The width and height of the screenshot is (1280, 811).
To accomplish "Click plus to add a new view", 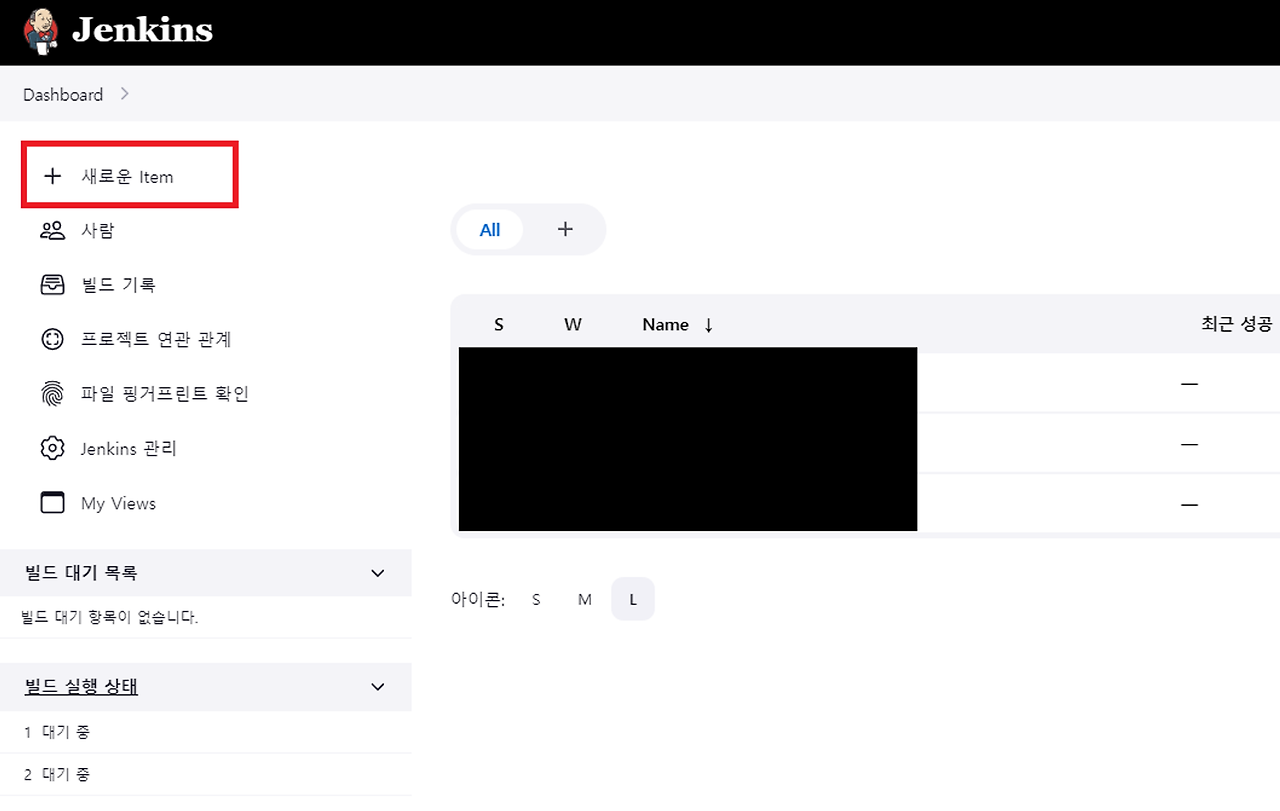I will 565,229.
